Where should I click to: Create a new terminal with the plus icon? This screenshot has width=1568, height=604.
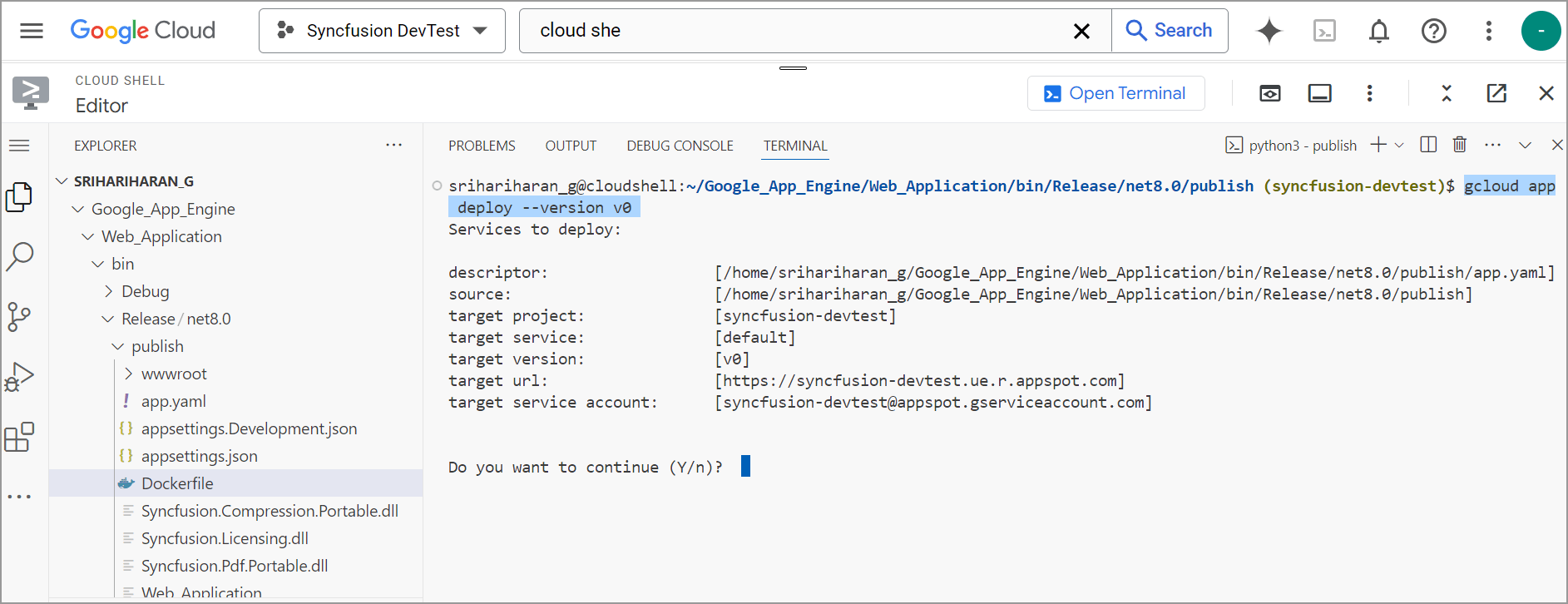pos(1378,145)
